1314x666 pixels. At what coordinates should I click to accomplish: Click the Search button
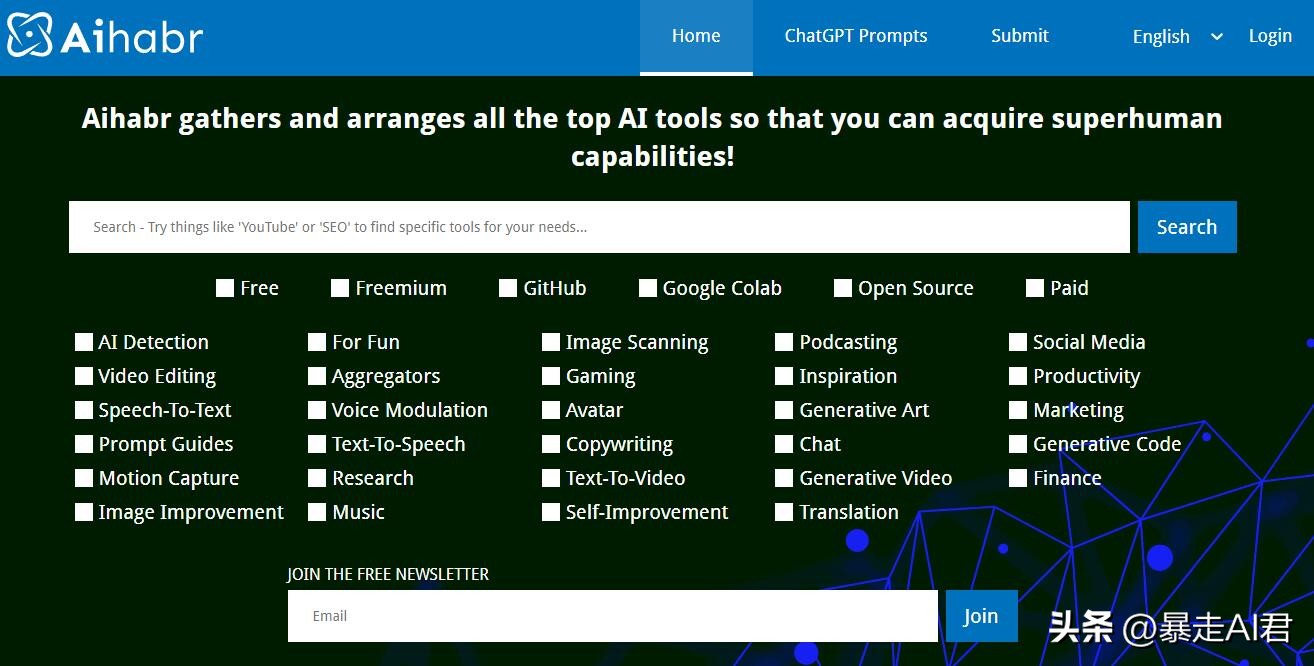tap(1186, 227)
